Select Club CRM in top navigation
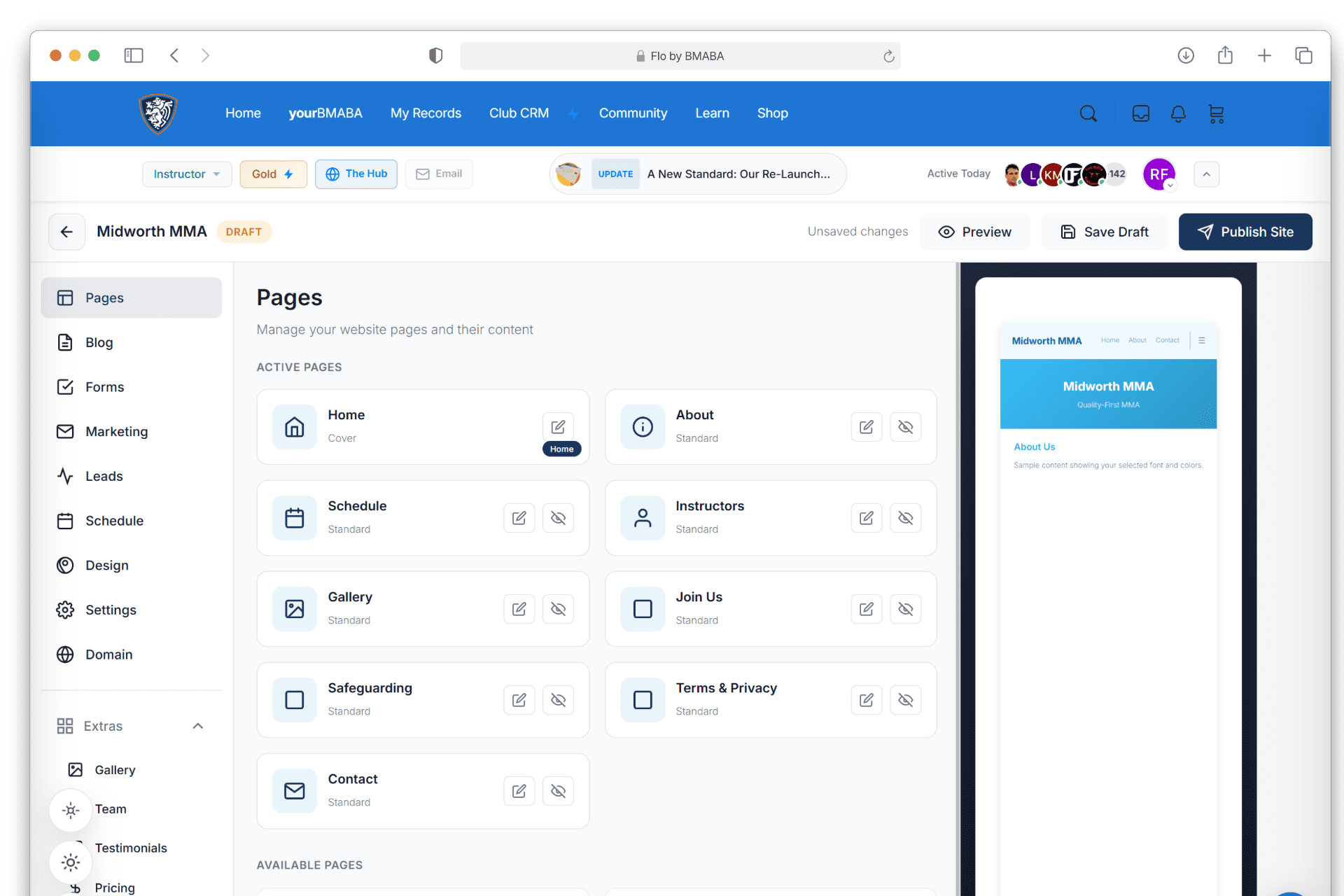 [519, 113]
